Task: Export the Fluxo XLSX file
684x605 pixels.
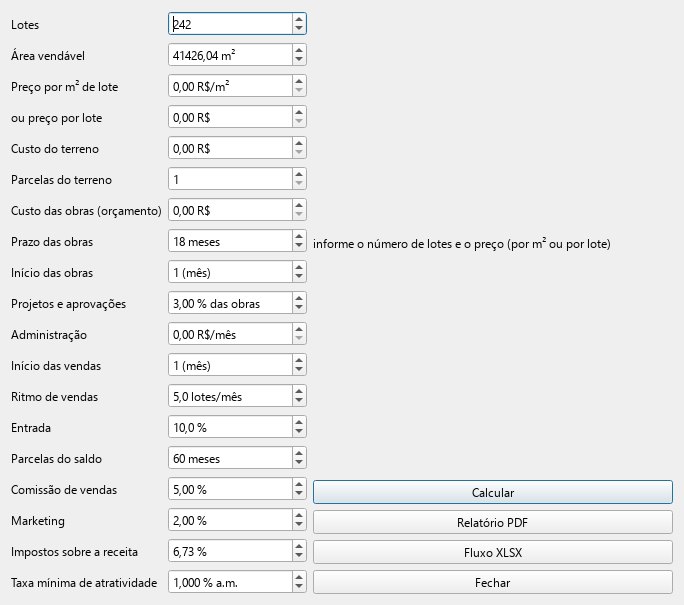Action: click(x=492, y=552)
